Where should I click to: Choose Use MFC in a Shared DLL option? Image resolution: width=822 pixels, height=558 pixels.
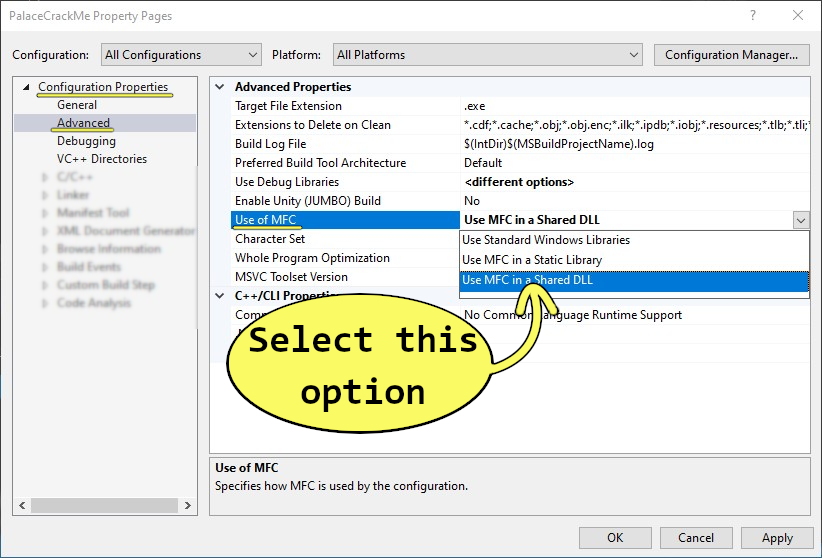pyautogui.click(x=634, y=280)
